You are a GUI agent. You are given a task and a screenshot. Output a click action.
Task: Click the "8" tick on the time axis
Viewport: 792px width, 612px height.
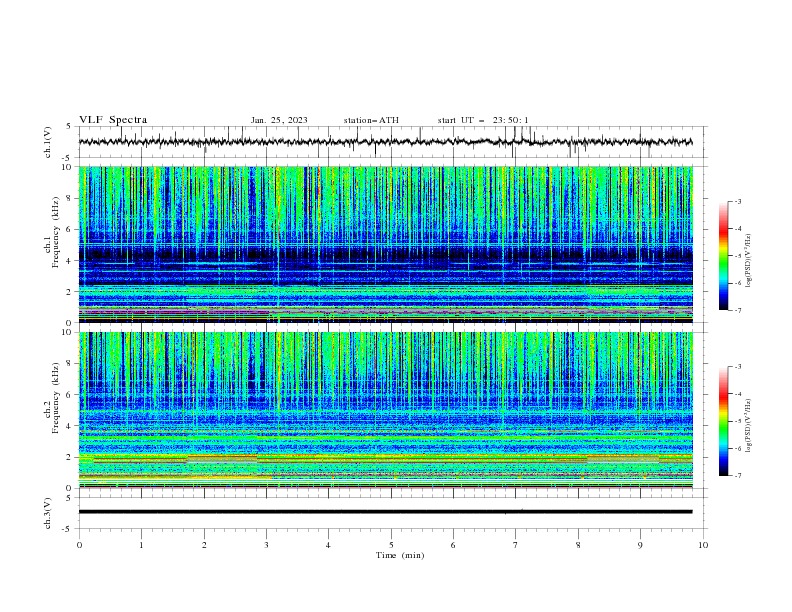pos(578,545)
